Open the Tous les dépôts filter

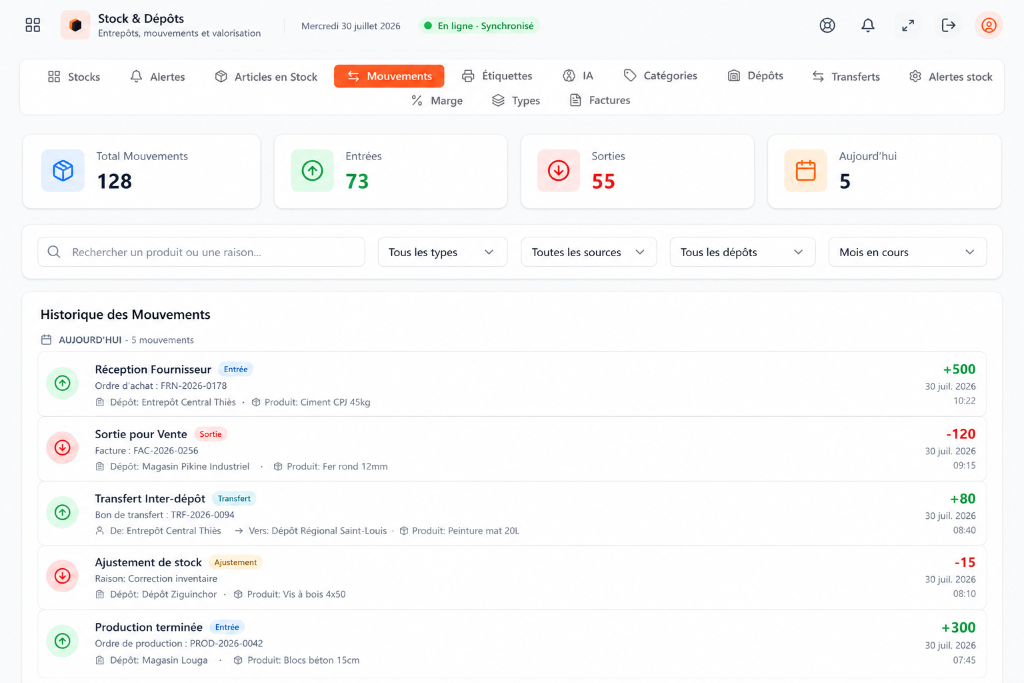tap(743, 252)
